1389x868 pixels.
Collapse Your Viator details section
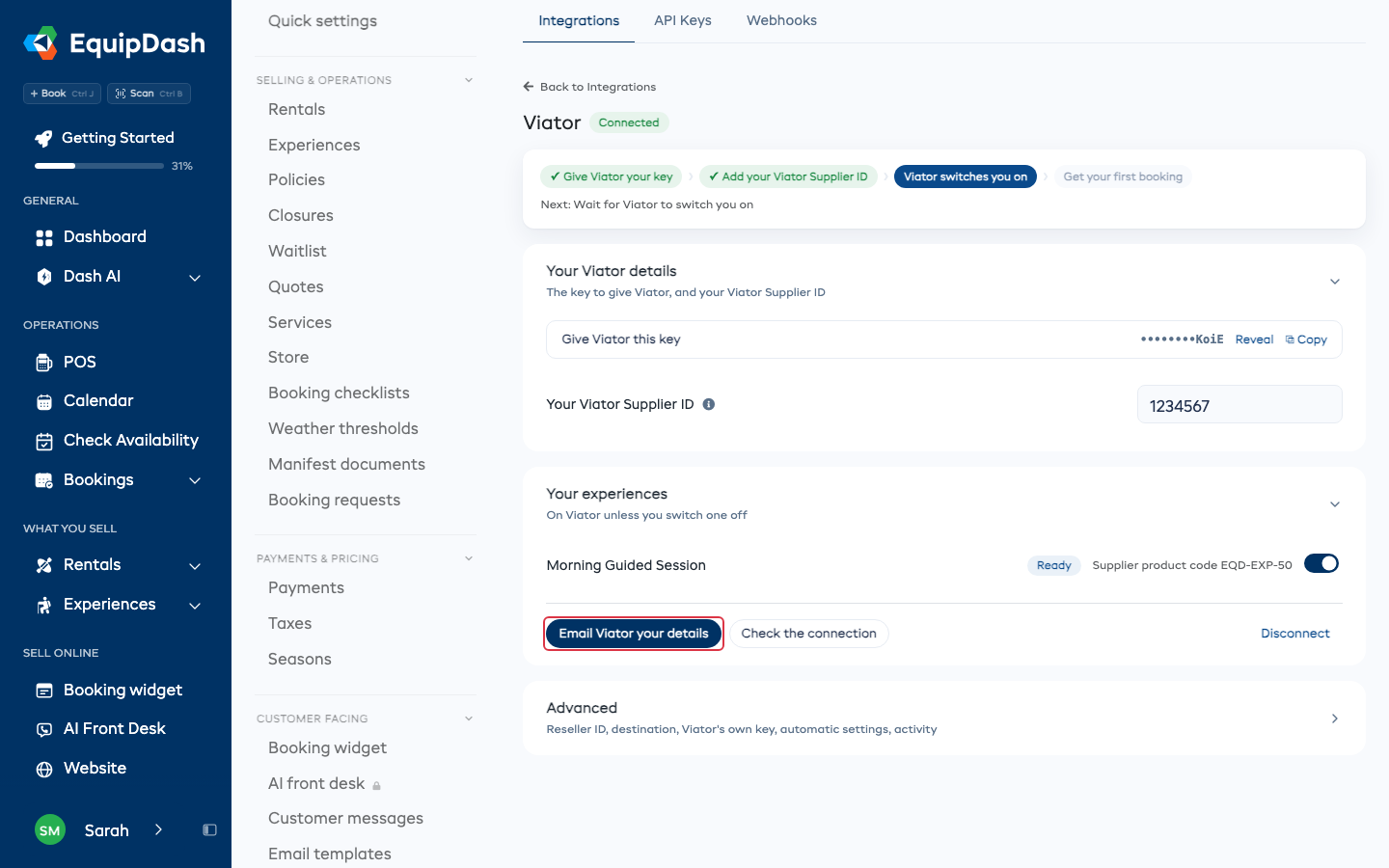click(1335, 282)
